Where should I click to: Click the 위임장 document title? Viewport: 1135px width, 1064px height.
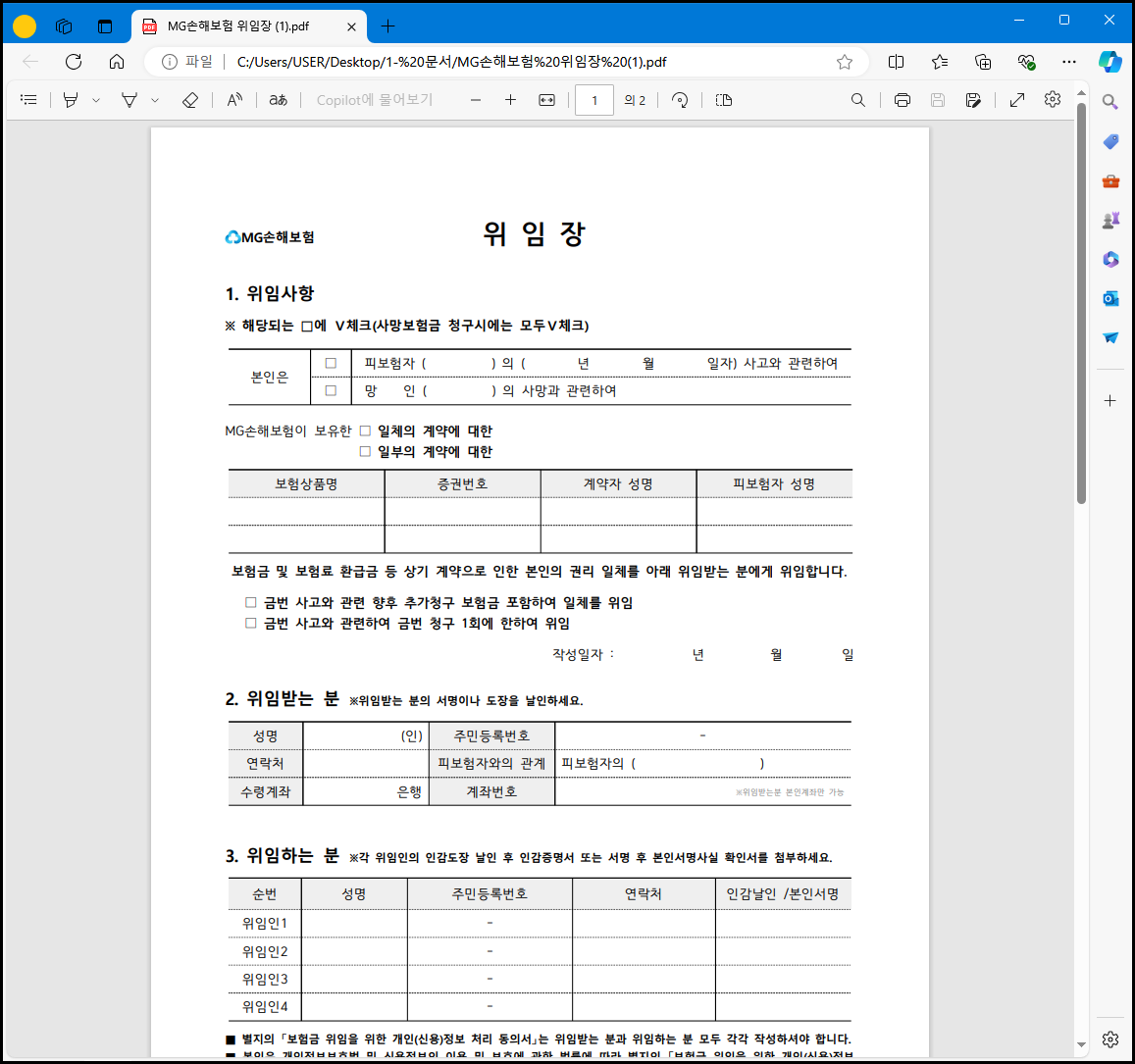click(535, 233)
